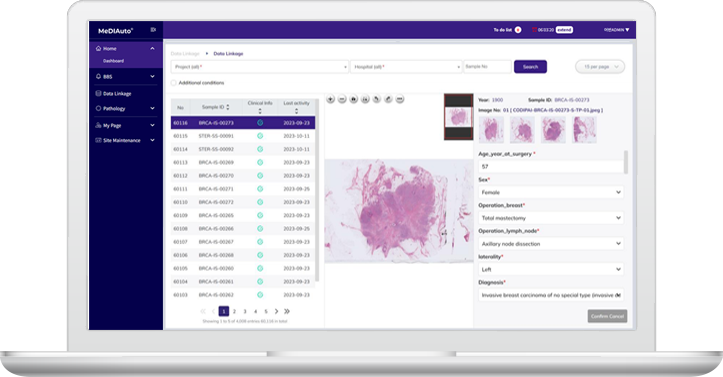This screenshot has height=377, width=723.
Task: Click clinical info status icon for BRCA-IS-00265
Action: (260, 215)
